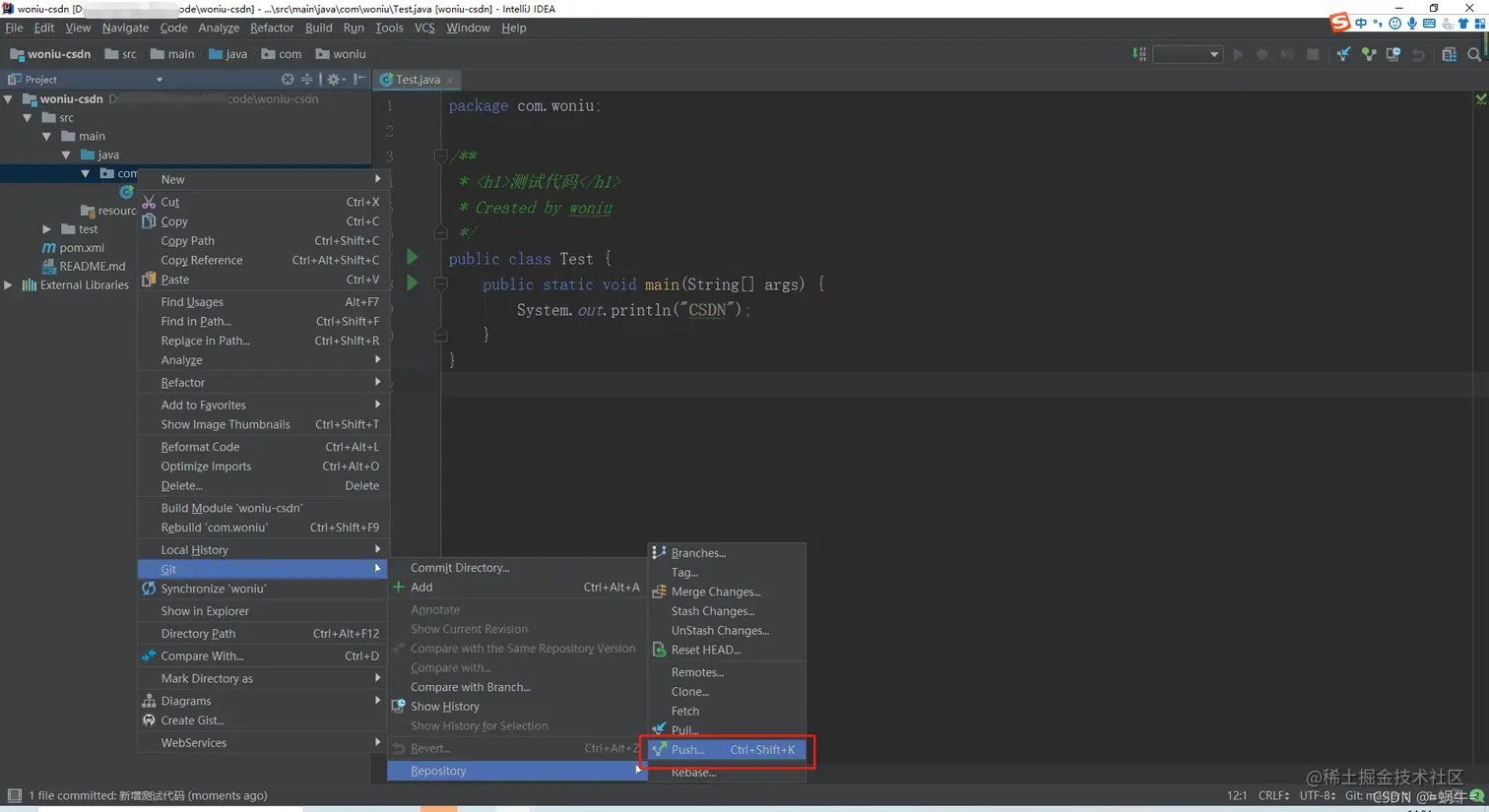The width and height of the screenshot is (1489, 812).
Task: Open the VCS menu in menu bar
Action: [x=424, y=28]
